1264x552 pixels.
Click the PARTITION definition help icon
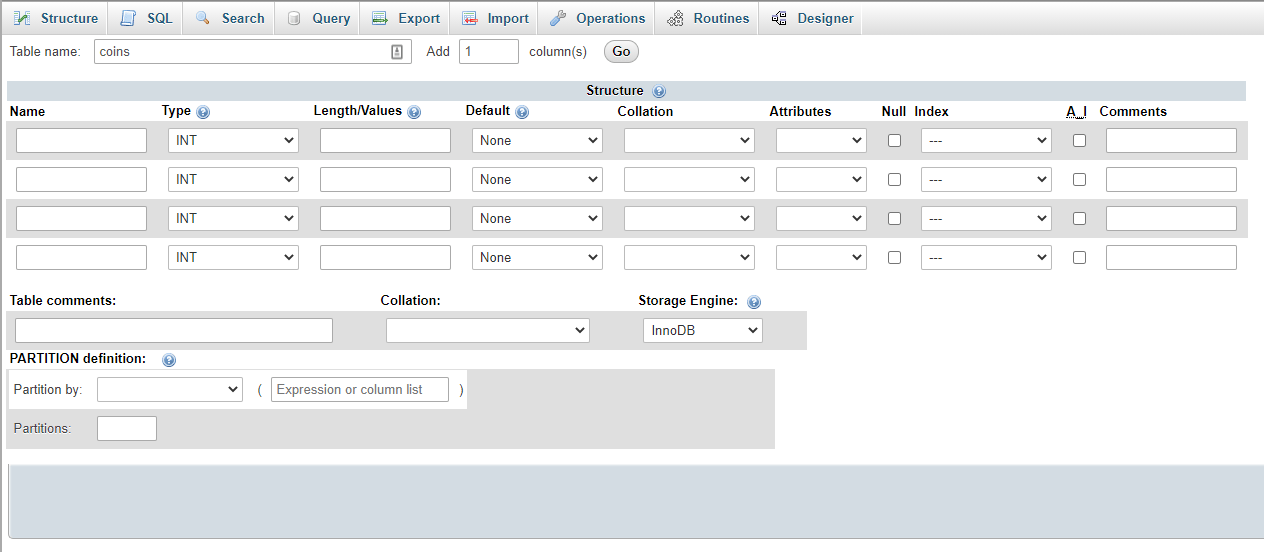(x=169, y=359)
